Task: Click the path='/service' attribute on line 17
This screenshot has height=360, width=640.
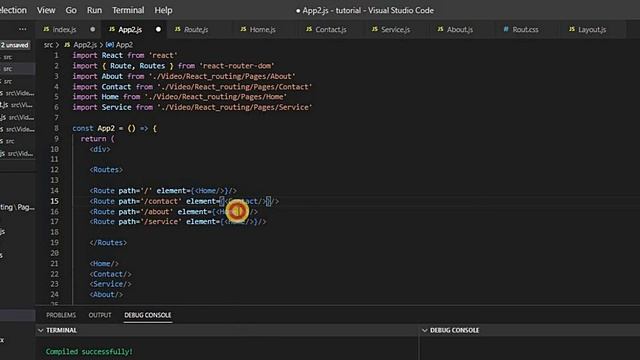Action: (x=150, y=222)
